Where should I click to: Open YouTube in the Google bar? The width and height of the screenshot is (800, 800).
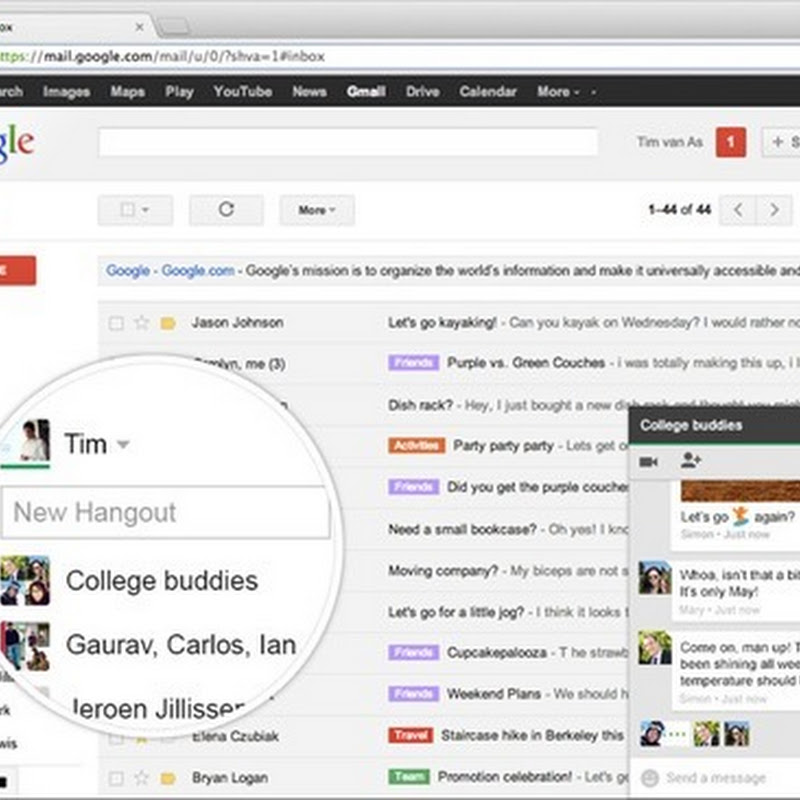(x=243, y=92)
